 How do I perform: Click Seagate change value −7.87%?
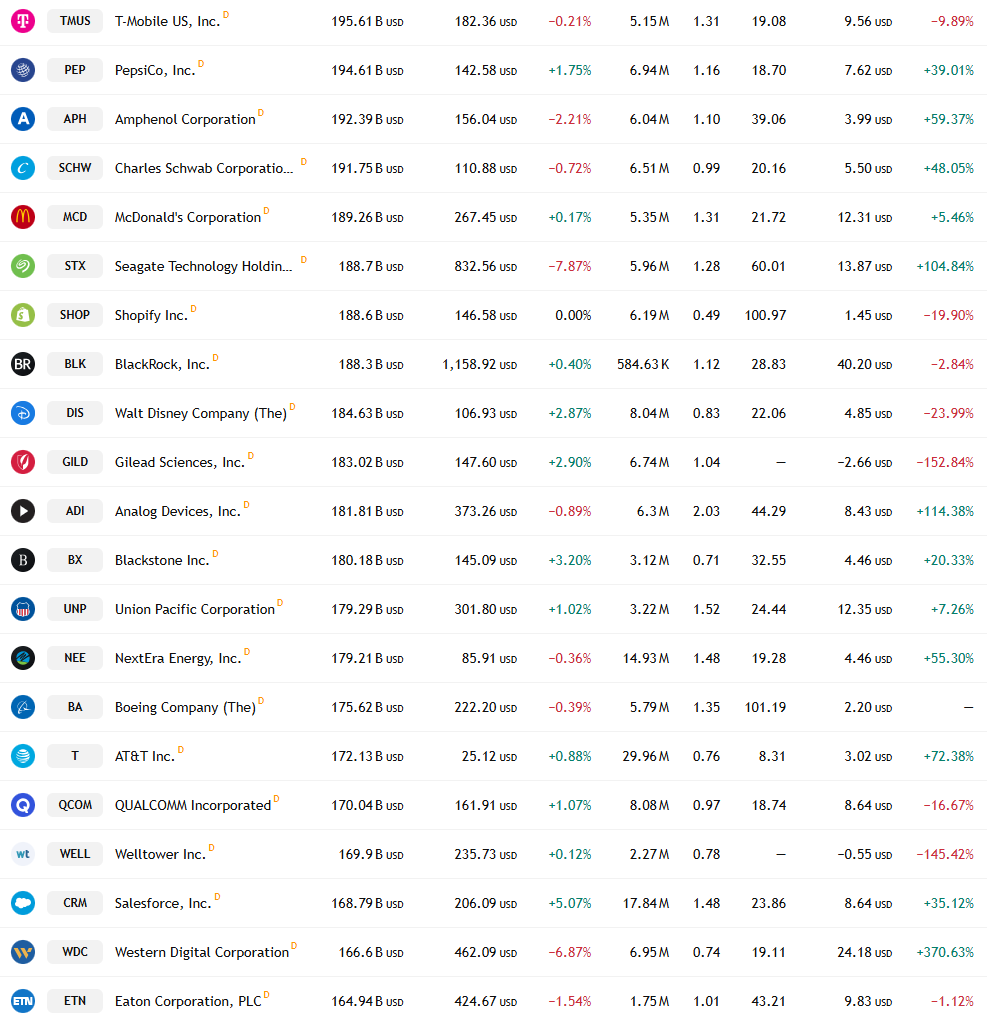[x=569, y=266]
